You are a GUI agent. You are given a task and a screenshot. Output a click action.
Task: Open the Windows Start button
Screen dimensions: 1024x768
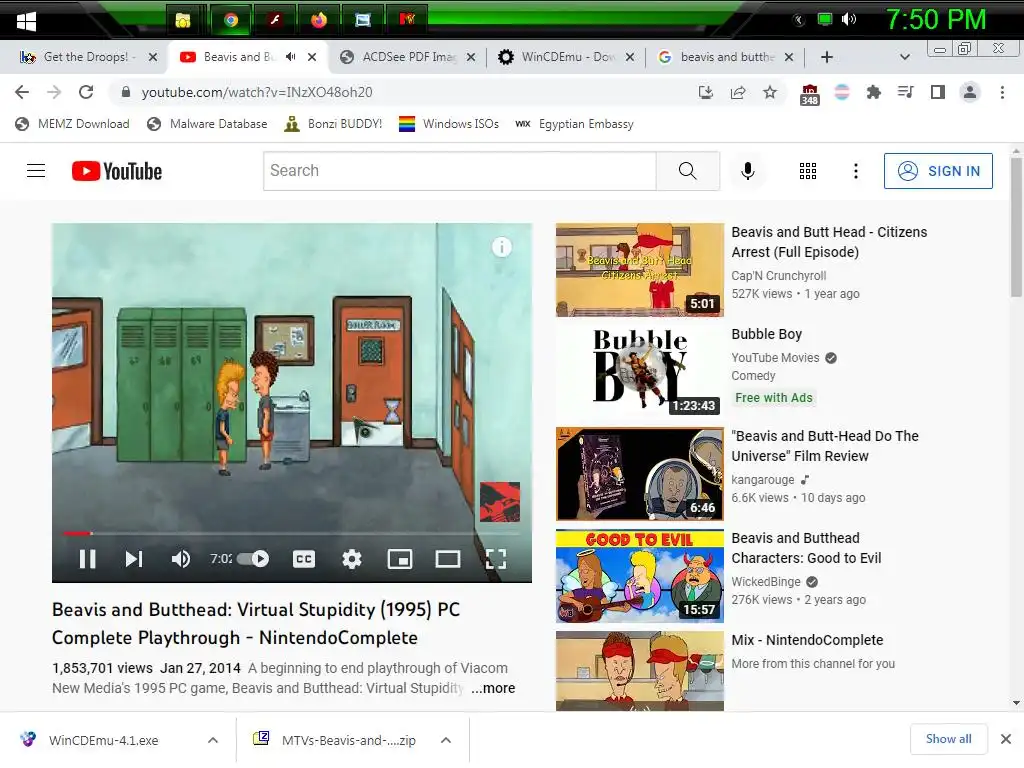coord(26,21)
